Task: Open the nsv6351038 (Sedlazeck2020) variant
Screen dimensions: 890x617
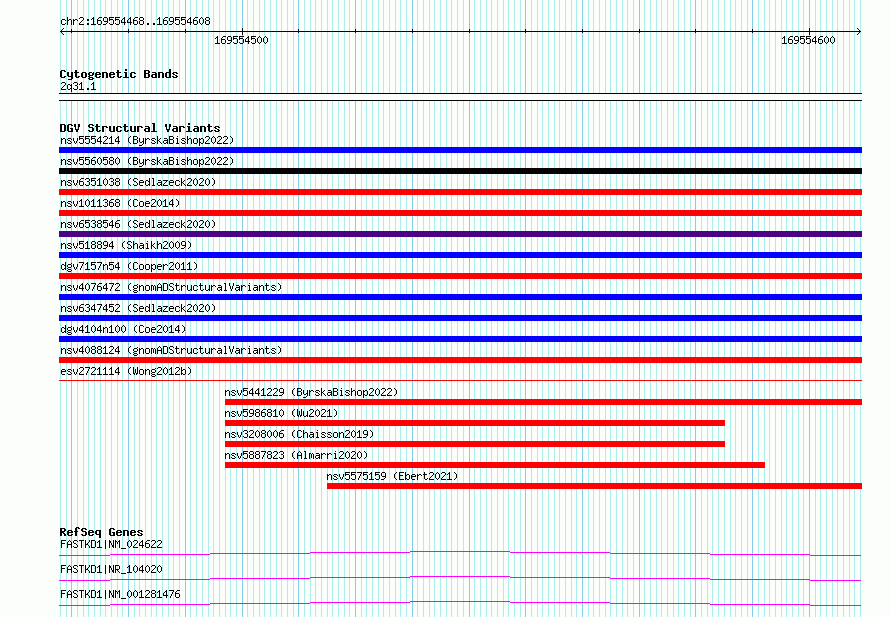Action: (138, 182)
